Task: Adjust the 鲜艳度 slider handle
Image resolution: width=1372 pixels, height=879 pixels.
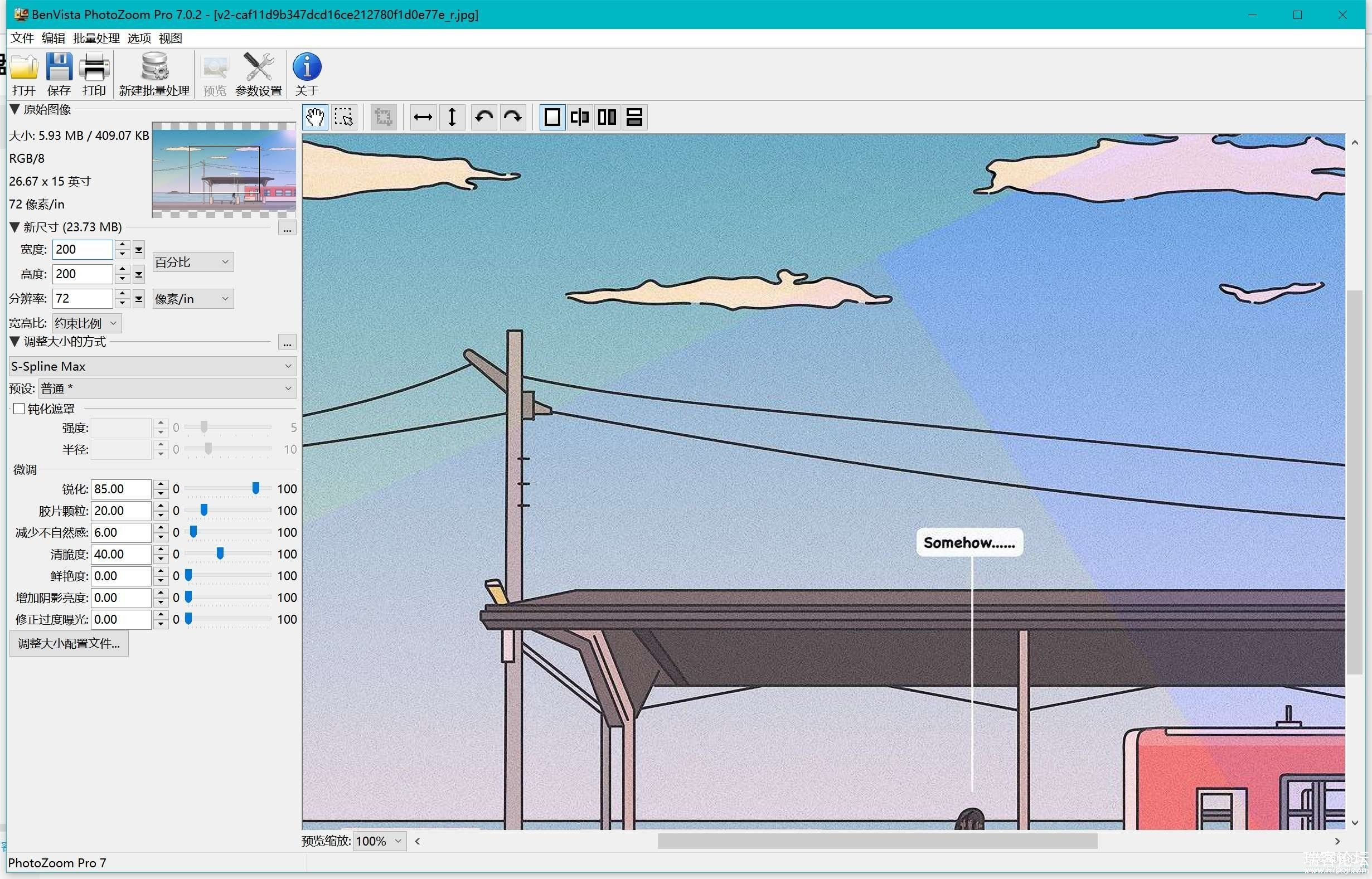Action: [x=188, y=575]
